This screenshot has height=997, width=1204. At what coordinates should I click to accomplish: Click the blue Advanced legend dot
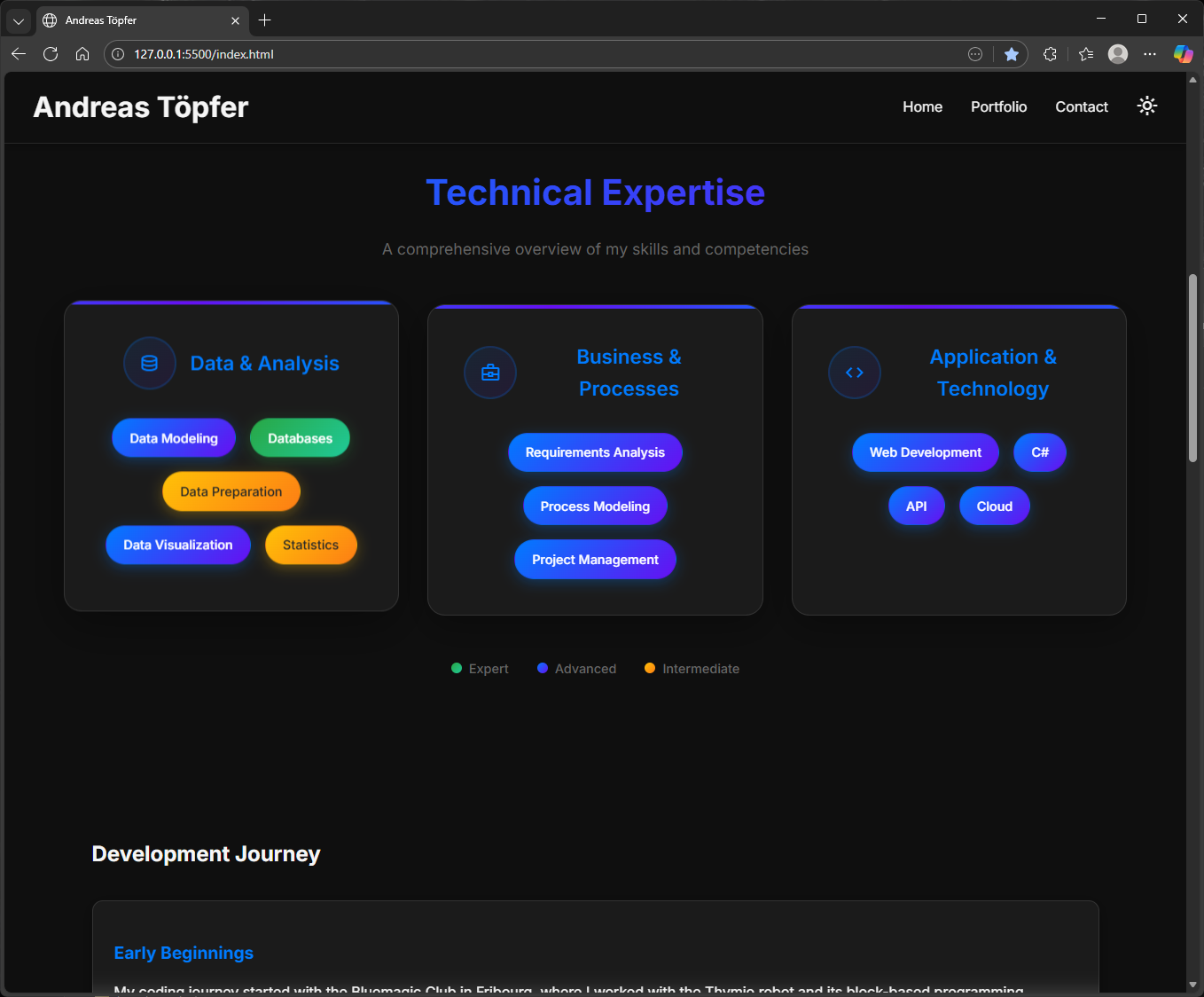(543, 668)
